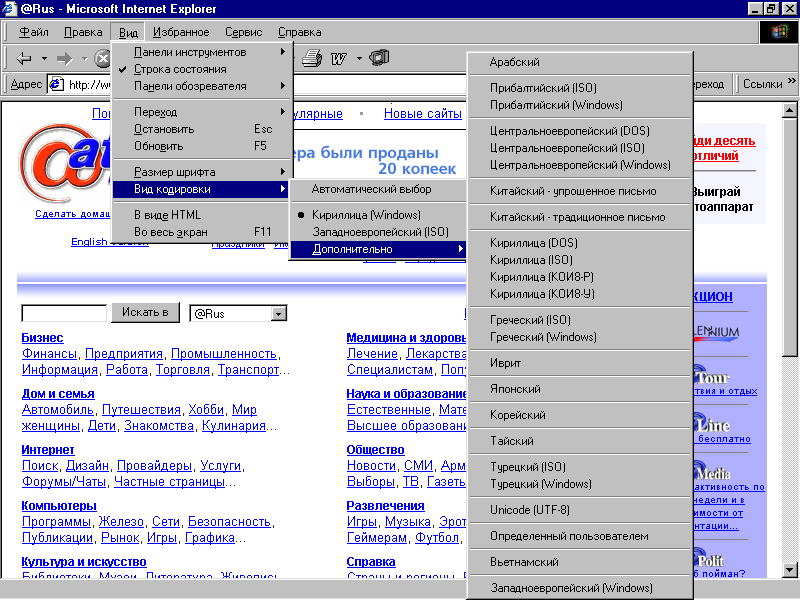The width and height of the screenshot is (800, 600).
Task: Open the Вид кодировки submenu
Action: pyautogui.click(x=202, y=189)
